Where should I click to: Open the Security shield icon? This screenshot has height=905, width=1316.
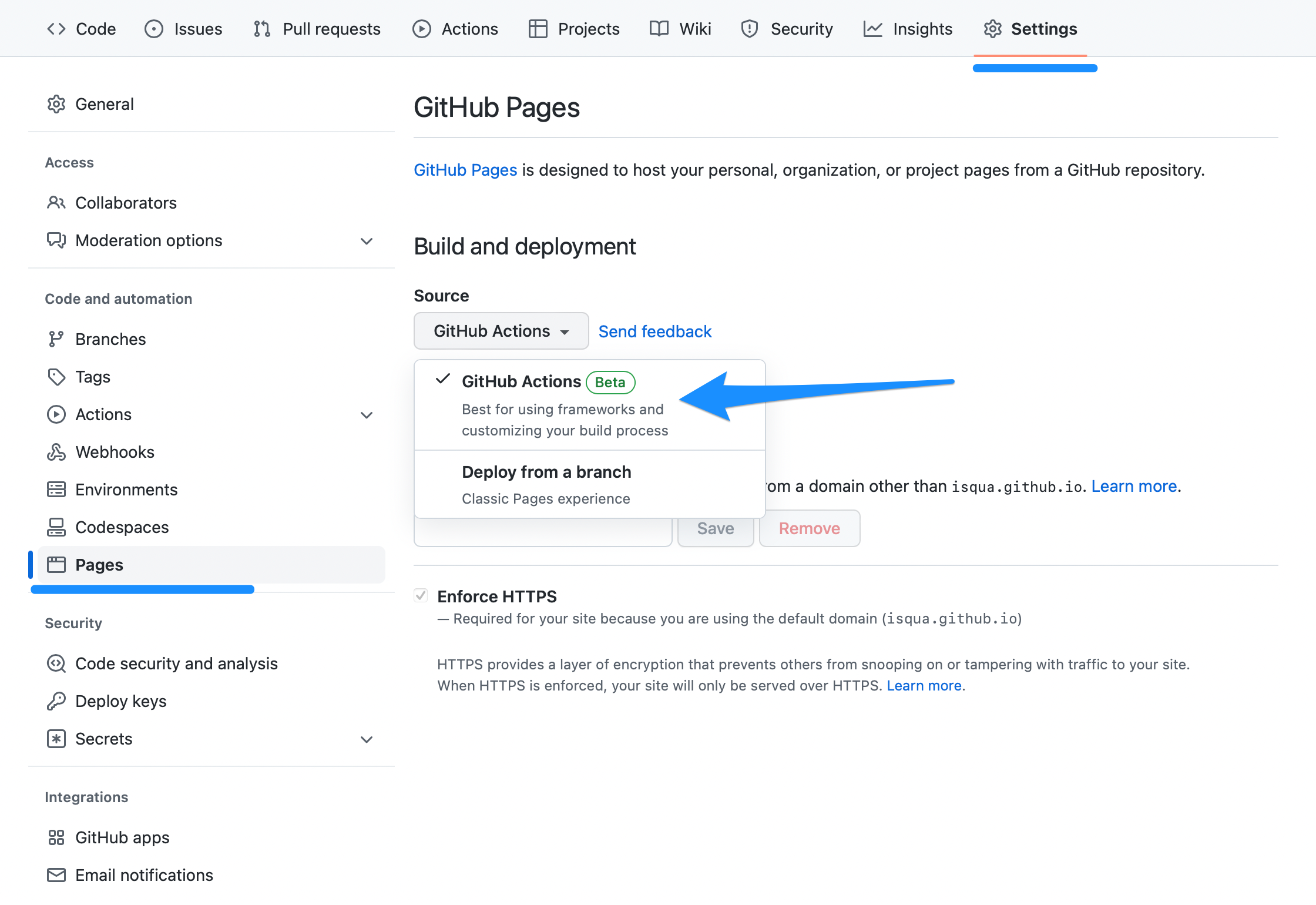click(x=750, y=28)
